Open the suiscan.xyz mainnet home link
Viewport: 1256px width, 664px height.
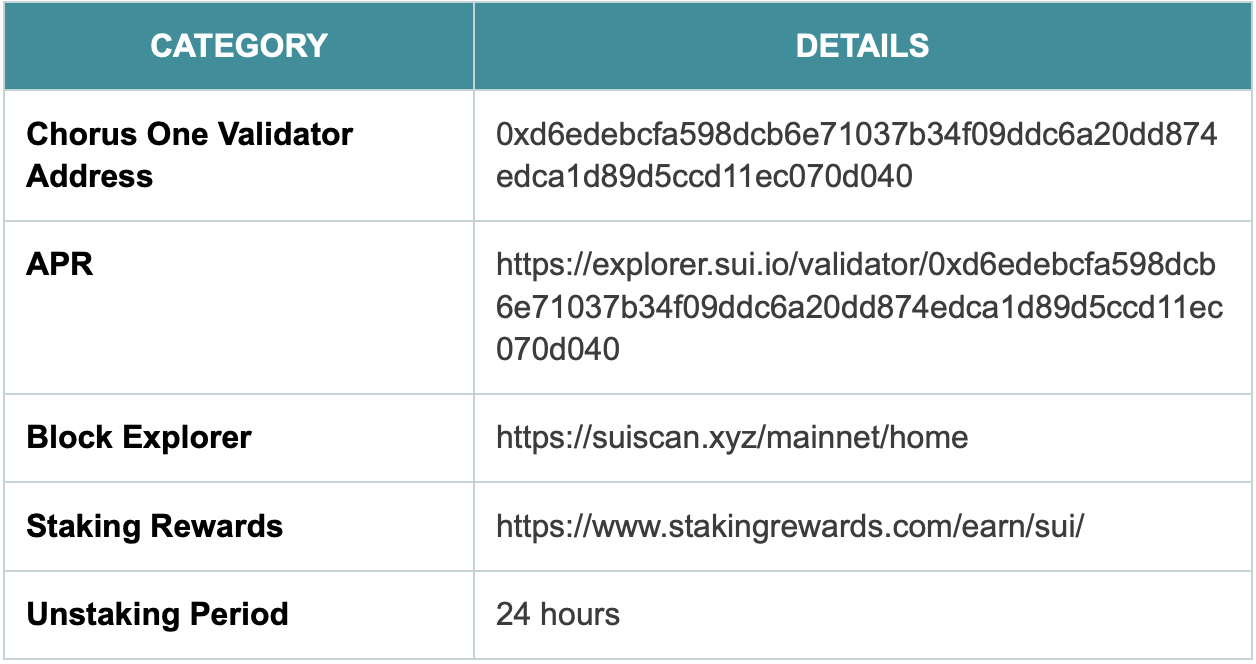732,438
